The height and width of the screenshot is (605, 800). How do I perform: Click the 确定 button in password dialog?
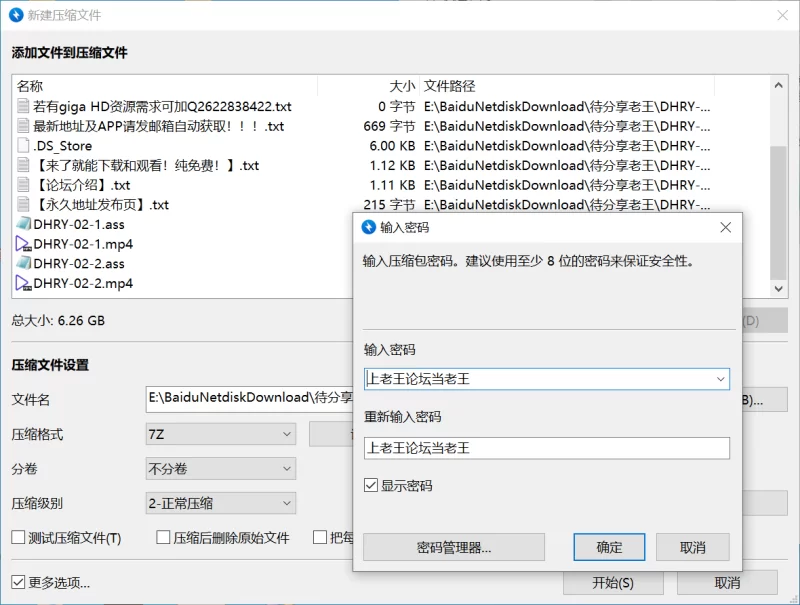coord(609,547)
